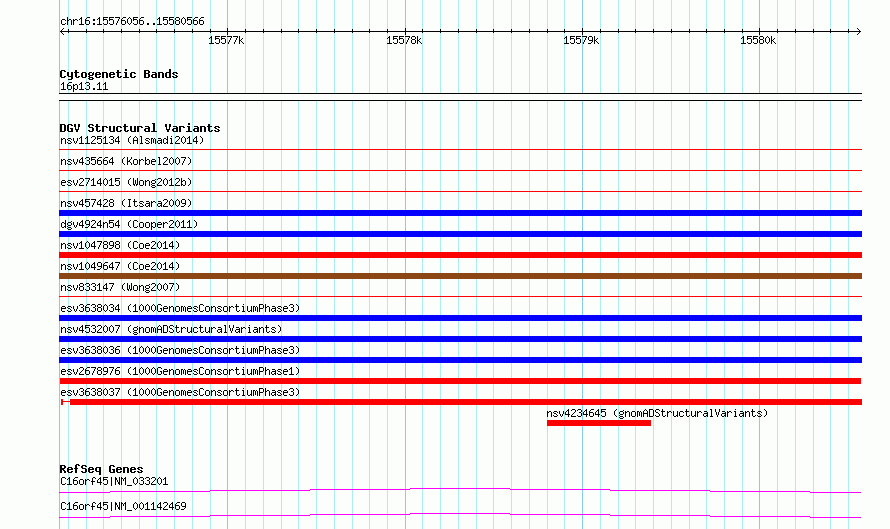Click the esv3638034 1000Genomes Phase3 label
The width and height of the screenshot is (890, 529).
point(180,308)
